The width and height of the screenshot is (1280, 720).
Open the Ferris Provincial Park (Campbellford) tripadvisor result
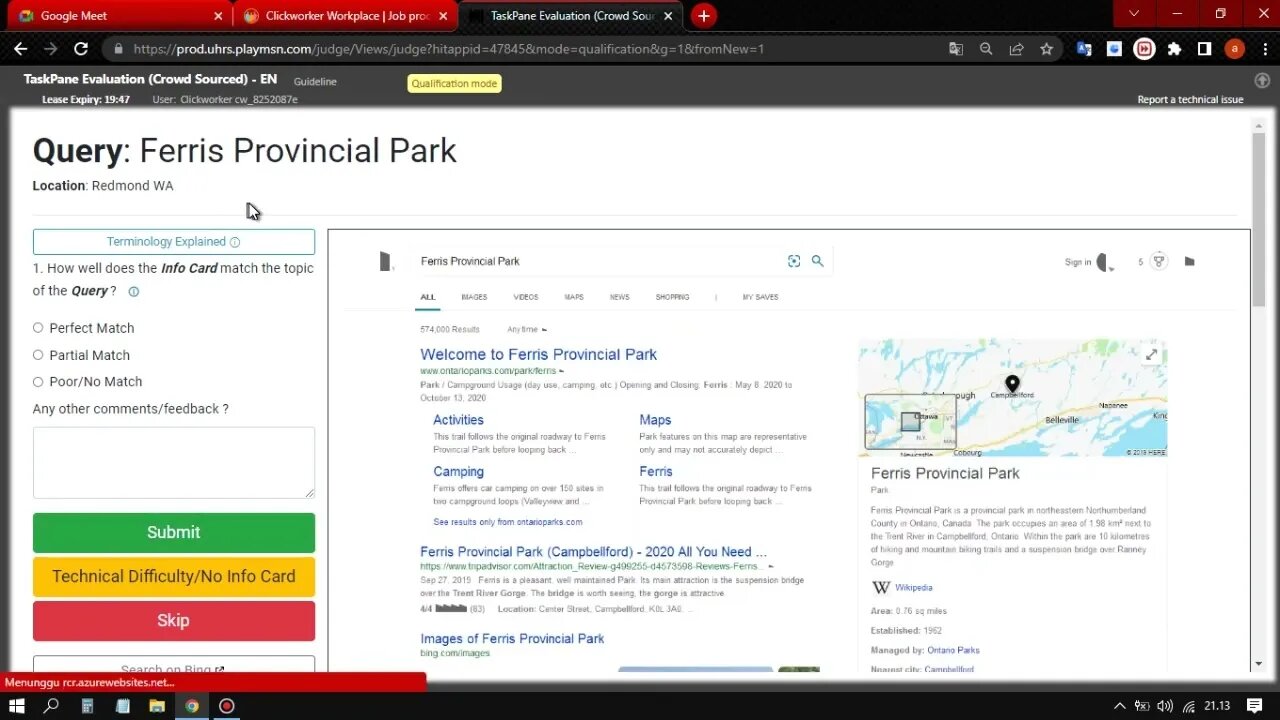pos(593,552)
